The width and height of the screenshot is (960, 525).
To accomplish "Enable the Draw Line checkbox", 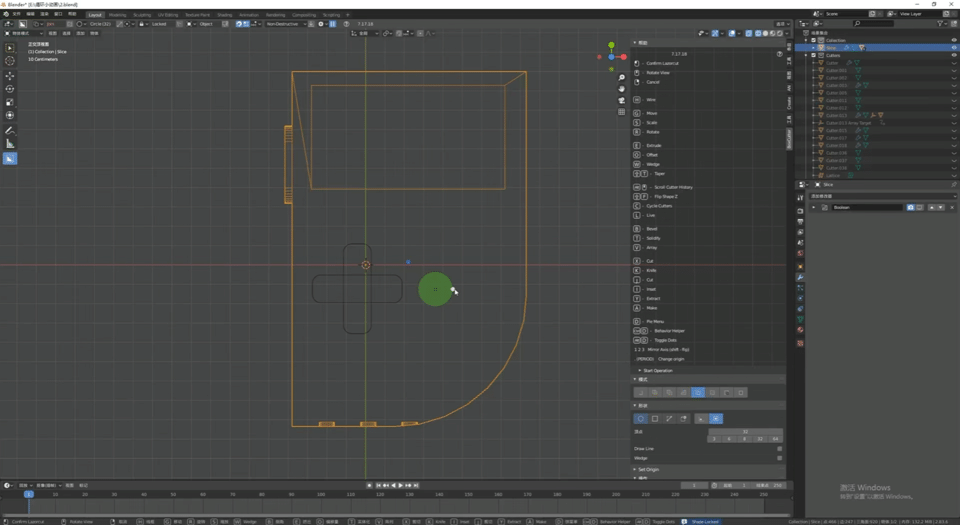I will (779, 449).
